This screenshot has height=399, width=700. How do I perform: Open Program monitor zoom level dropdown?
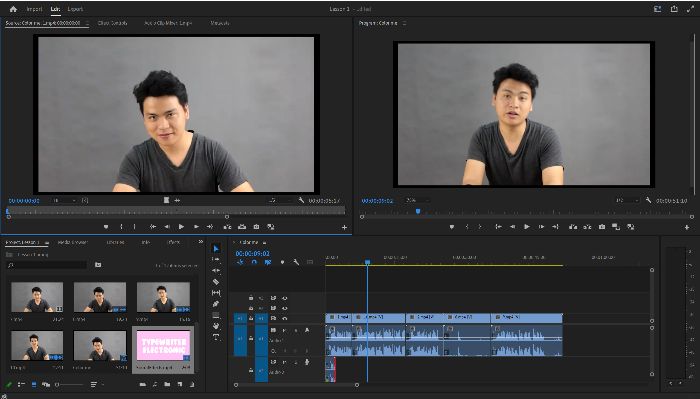pyautogui.click(x=416, y=200)
